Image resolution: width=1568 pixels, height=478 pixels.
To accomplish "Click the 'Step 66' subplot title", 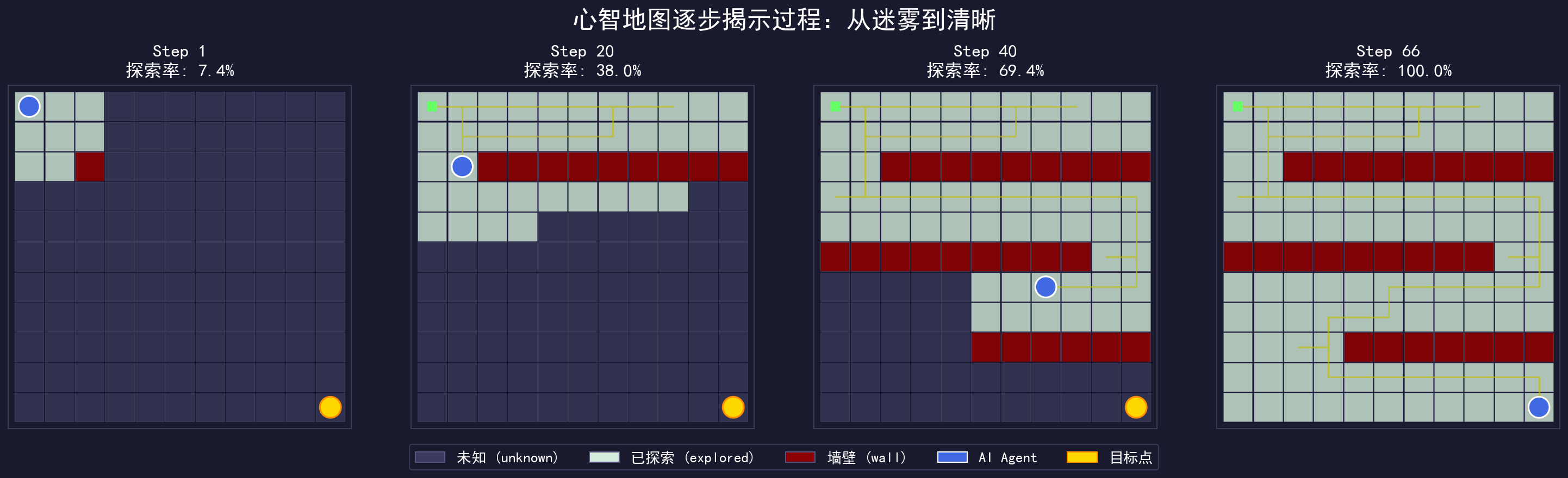I will pos(1388,51).
